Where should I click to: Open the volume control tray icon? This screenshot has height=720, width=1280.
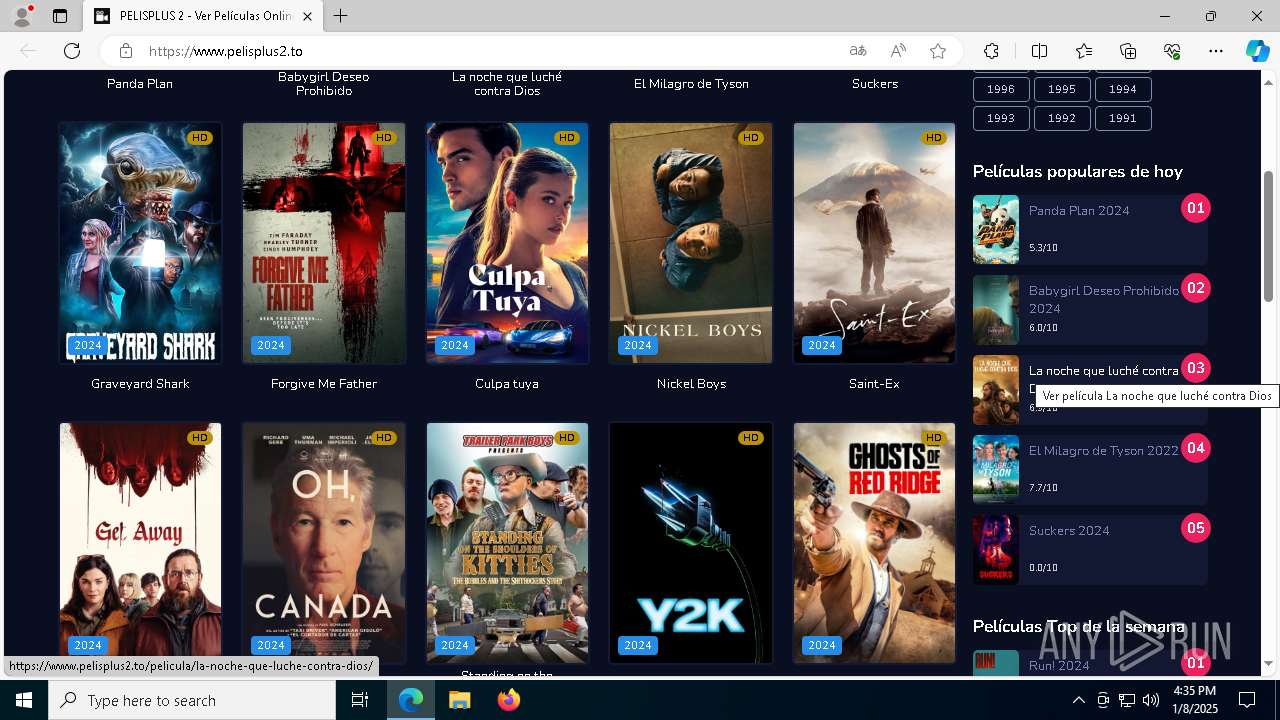(1151, 700)
